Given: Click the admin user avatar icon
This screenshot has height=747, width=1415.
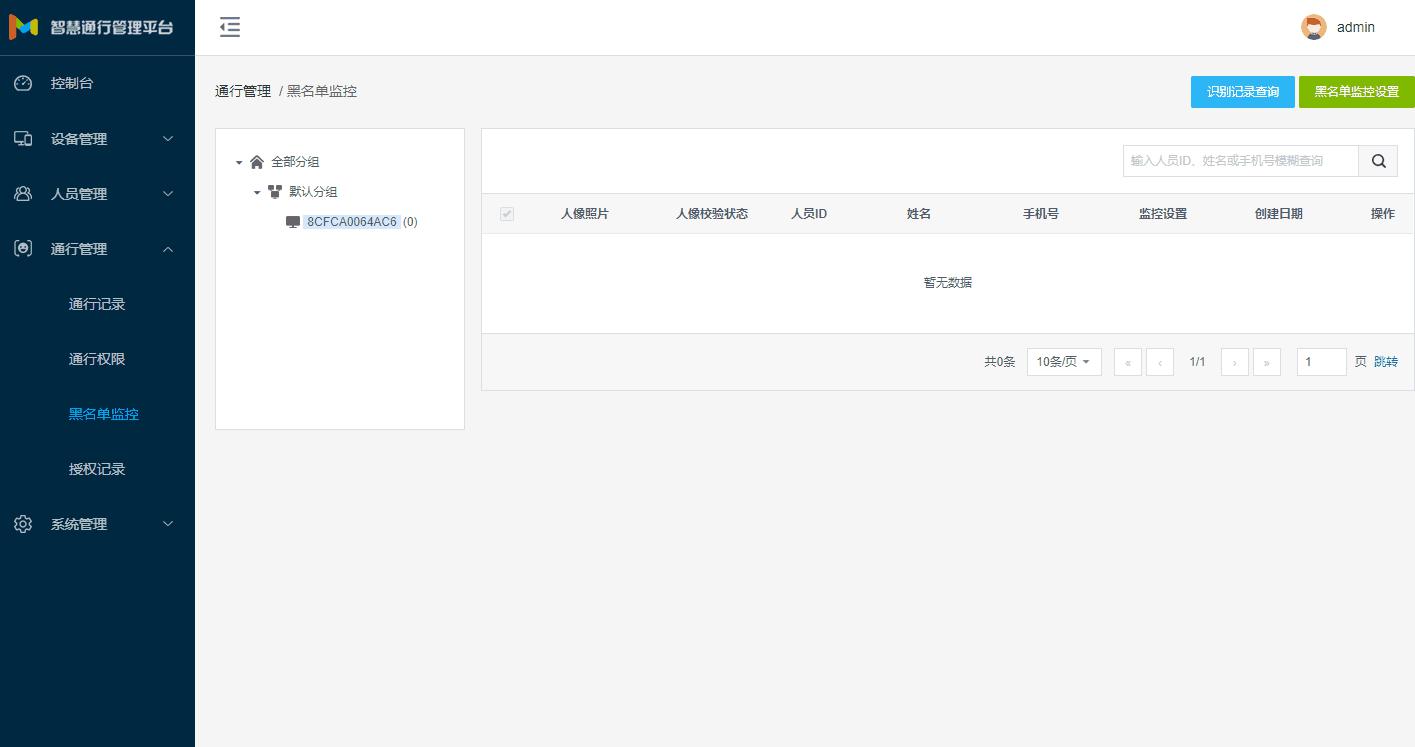Looking at the screenshot, I should [x=1313, y=28].
